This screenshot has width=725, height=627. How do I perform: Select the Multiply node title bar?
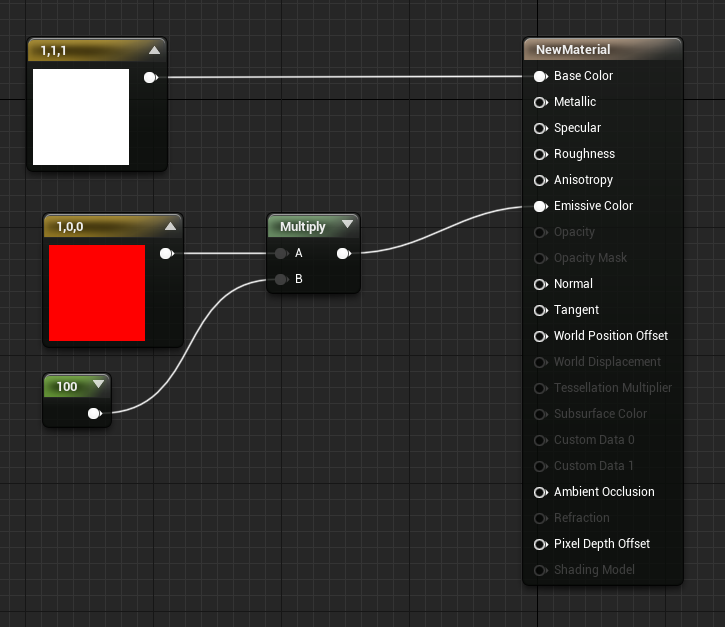pos(313,226)
